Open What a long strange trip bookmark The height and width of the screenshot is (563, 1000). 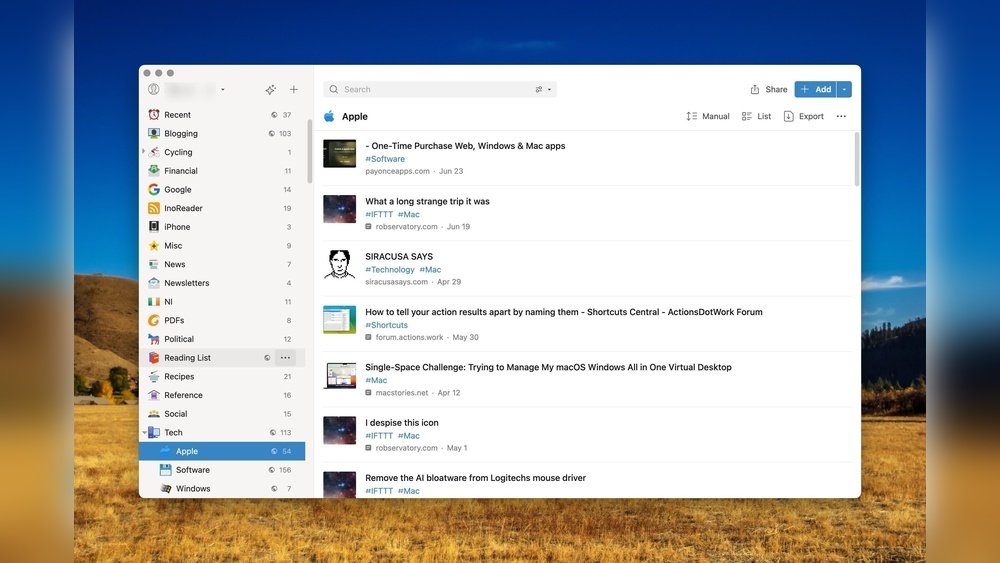click(427, 201)
